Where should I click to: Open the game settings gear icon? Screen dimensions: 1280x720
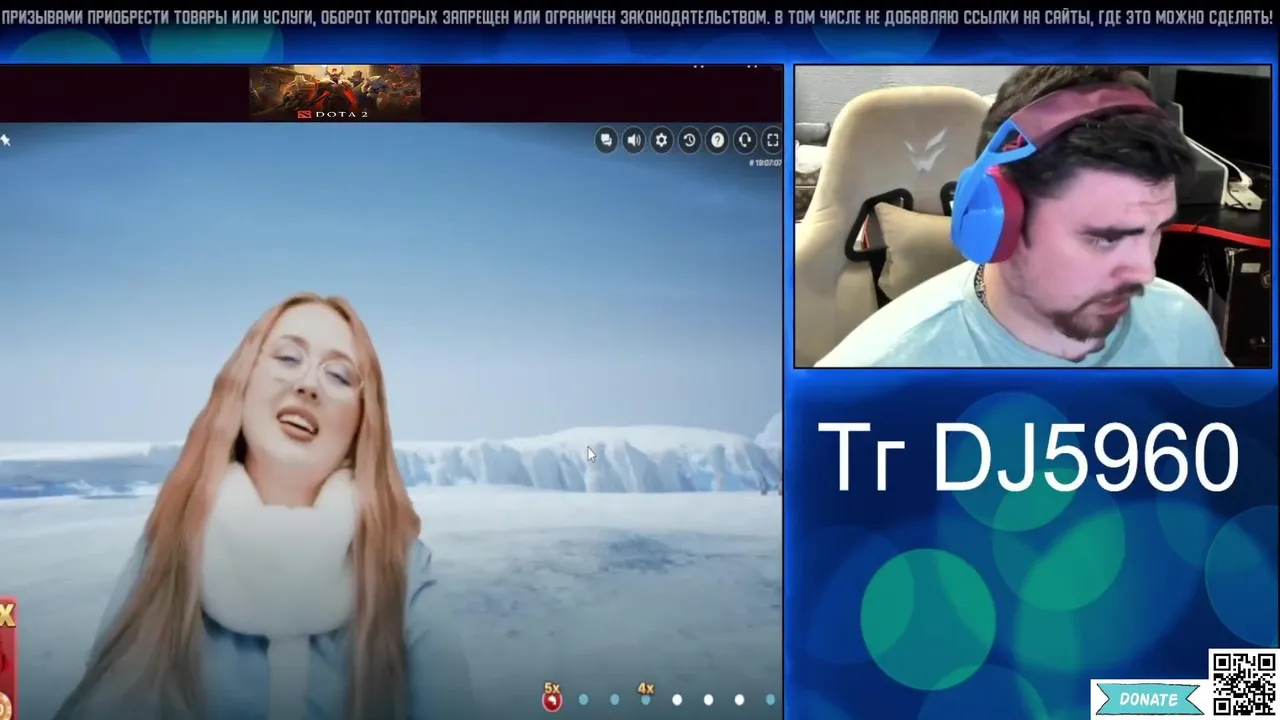tap(661, 141)
